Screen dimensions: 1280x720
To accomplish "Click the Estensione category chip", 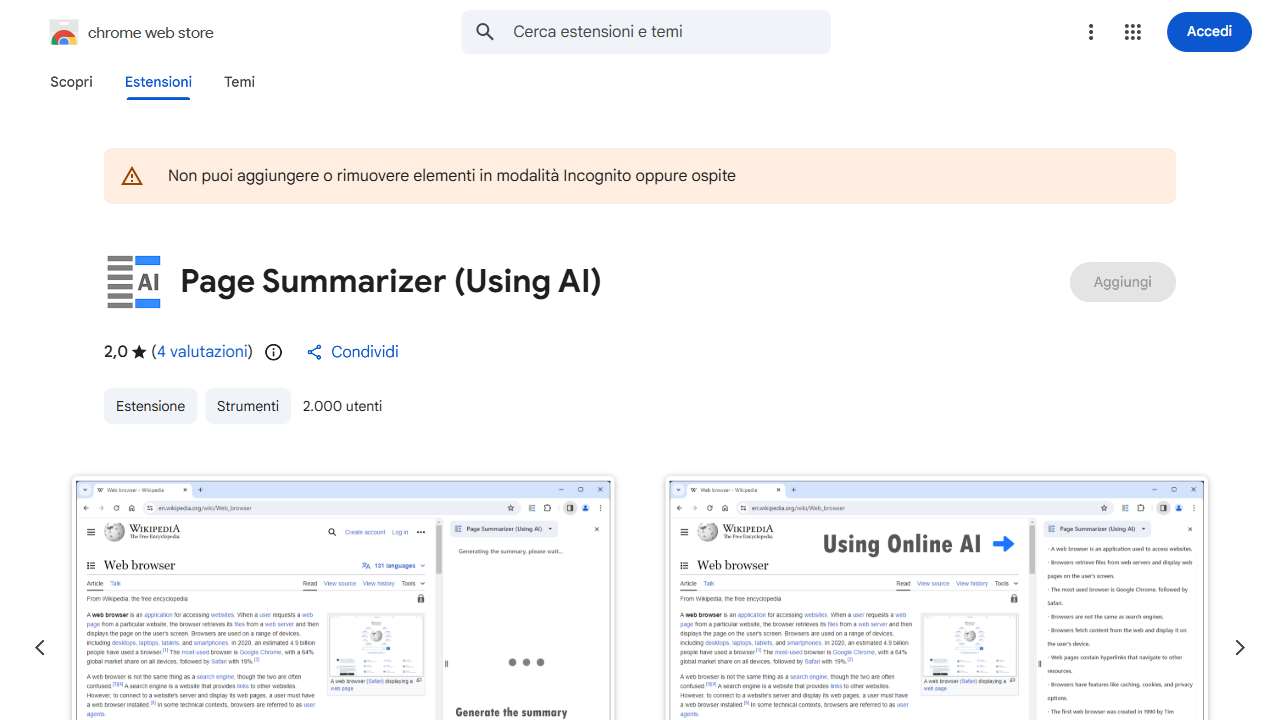I will pyautogui.click(x=150, y=406).
